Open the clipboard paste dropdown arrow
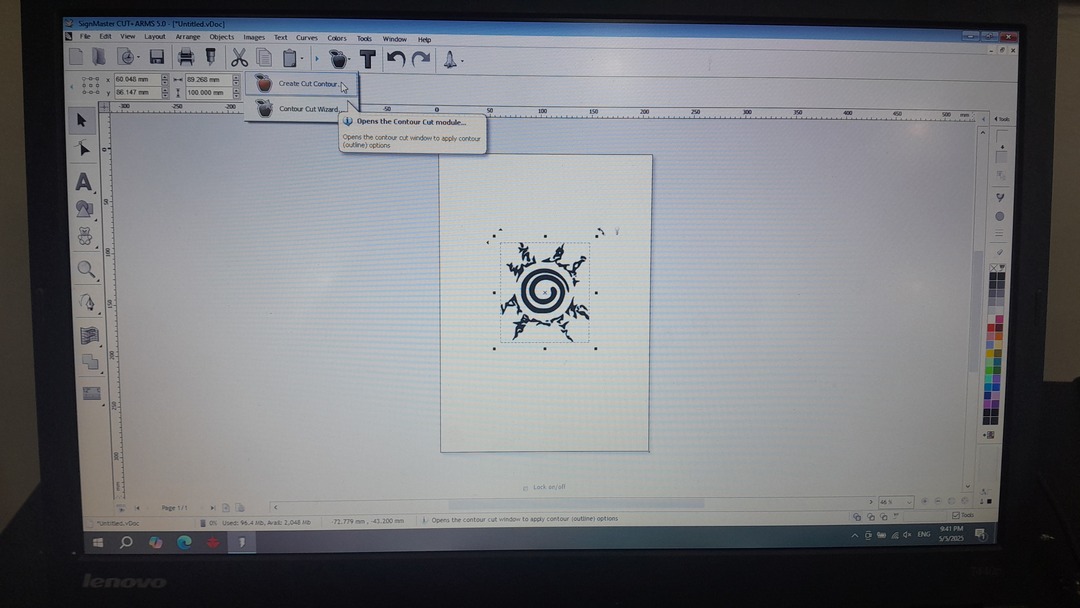The image size is (1080, 608). (302, 59)
